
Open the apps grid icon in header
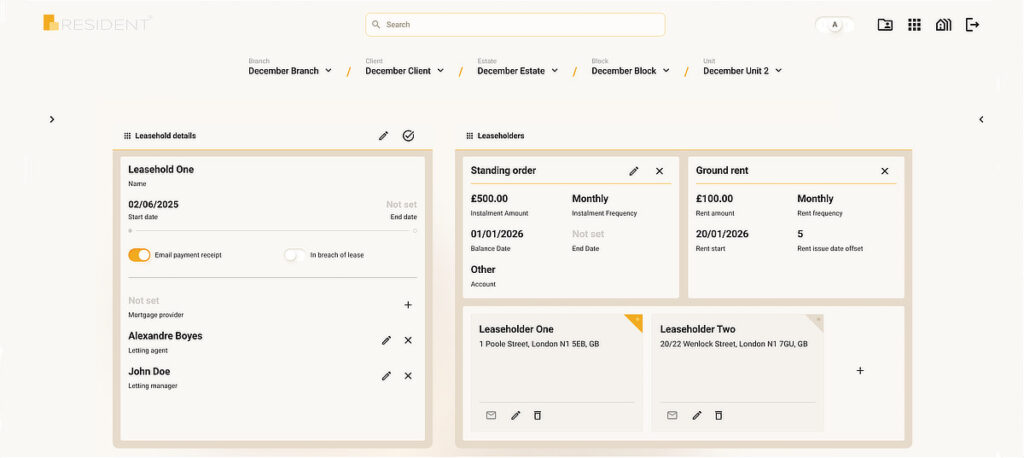(x=914, y=25)
